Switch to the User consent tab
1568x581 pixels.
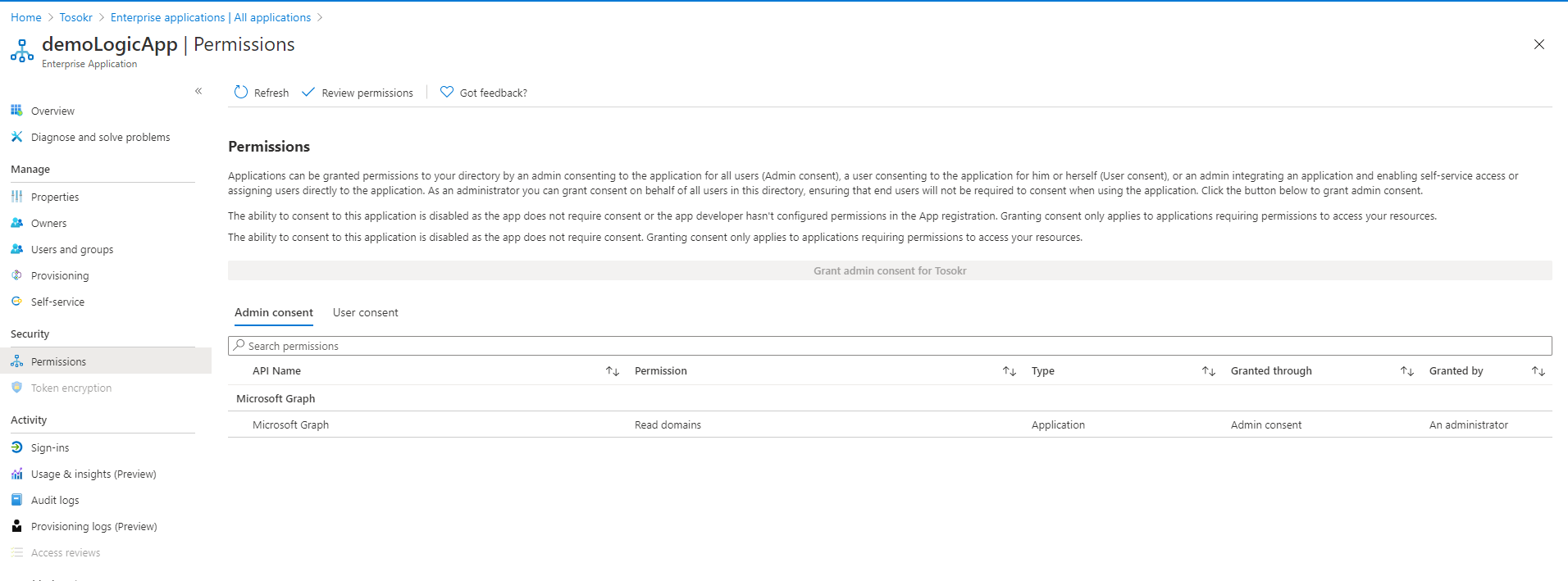tap(365, 312)
